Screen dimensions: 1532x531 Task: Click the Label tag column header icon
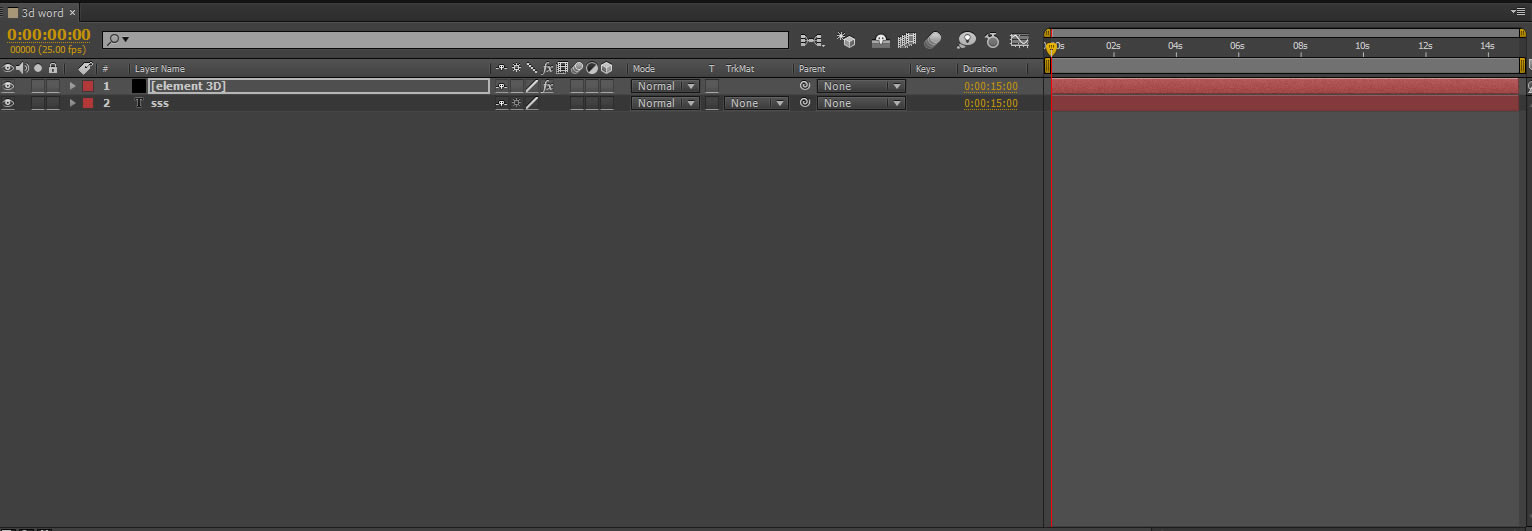[85, 69]
